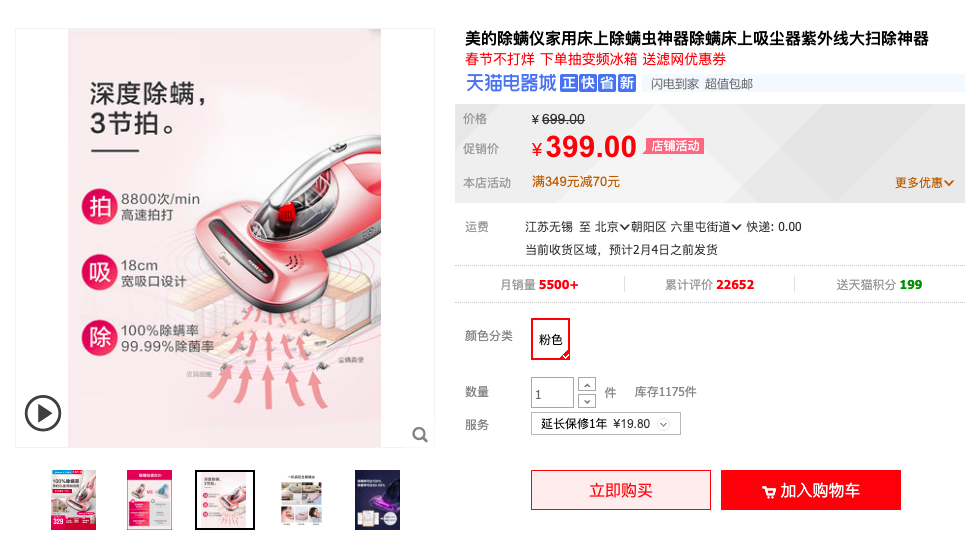Image resolution: width=979 pixels, height=549 pixels.
Task: Play the product video
Action: (x=42, y=413)
